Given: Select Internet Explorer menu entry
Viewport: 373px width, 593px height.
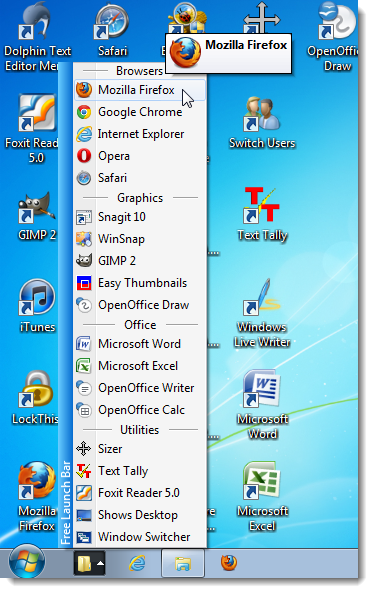Looking at the screenshot, I should coord(140,134).
